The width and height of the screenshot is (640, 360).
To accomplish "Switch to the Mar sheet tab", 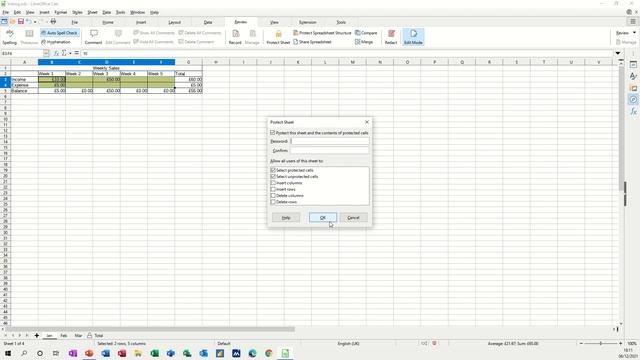I will pyautogui.click(x=78, y=336).
